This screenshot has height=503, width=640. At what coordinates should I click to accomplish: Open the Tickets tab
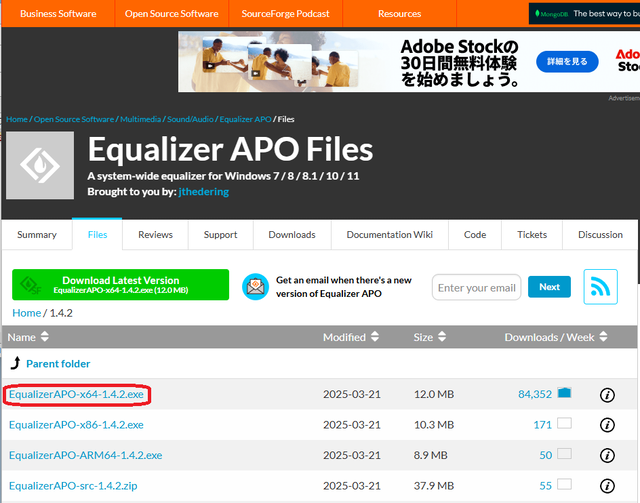click(532, 235)
